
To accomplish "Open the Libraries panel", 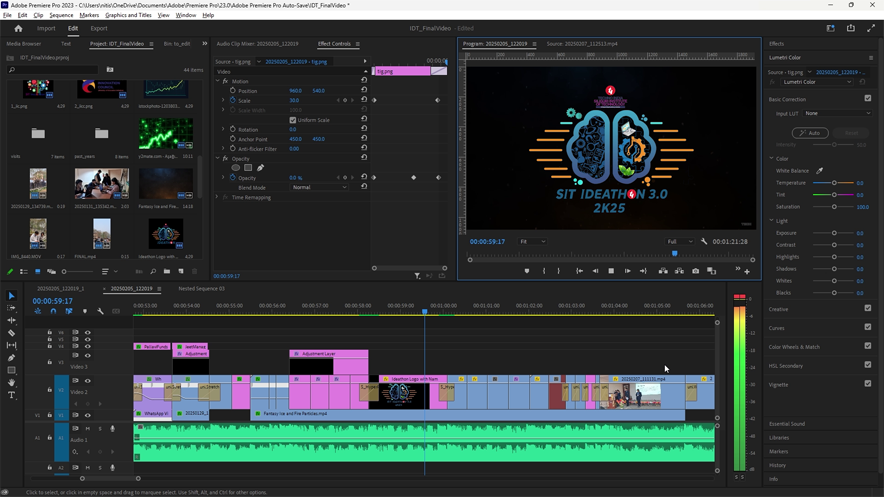I will [x=779, y=438].
